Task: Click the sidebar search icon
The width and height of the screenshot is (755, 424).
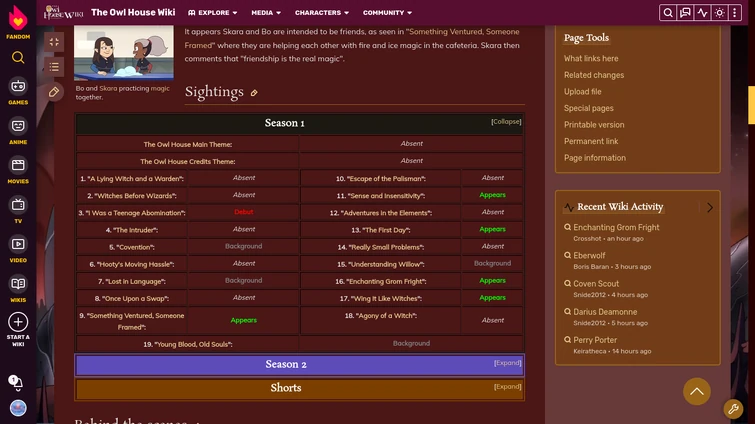Action: click(18, 58)
